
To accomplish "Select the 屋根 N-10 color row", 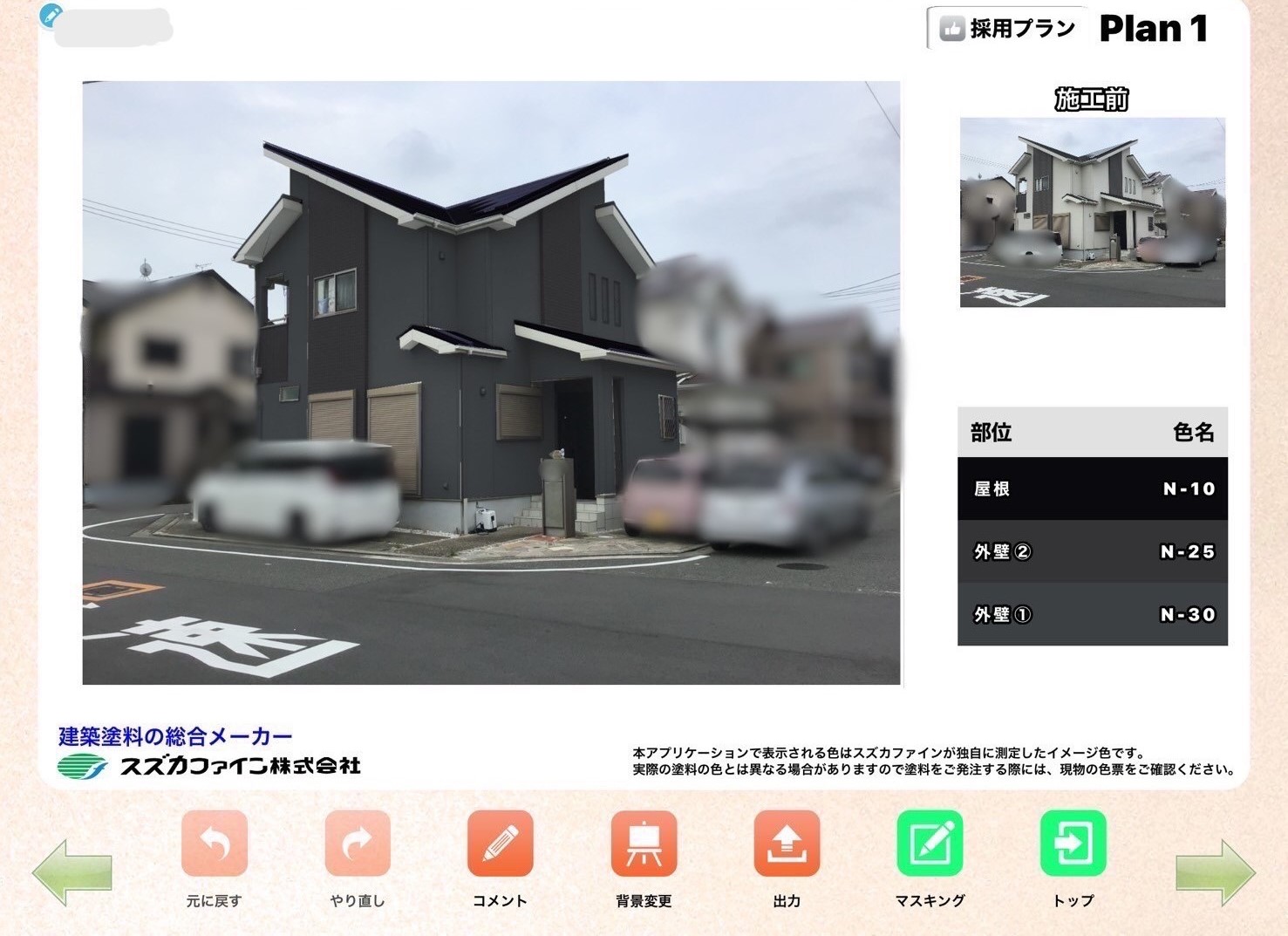I will point(1092,489).
